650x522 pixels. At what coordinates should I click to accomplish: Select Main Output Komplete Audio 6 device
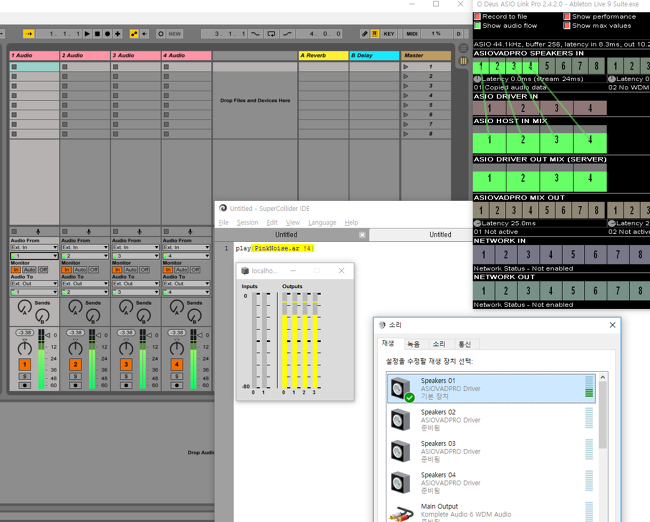click(491, 512)
